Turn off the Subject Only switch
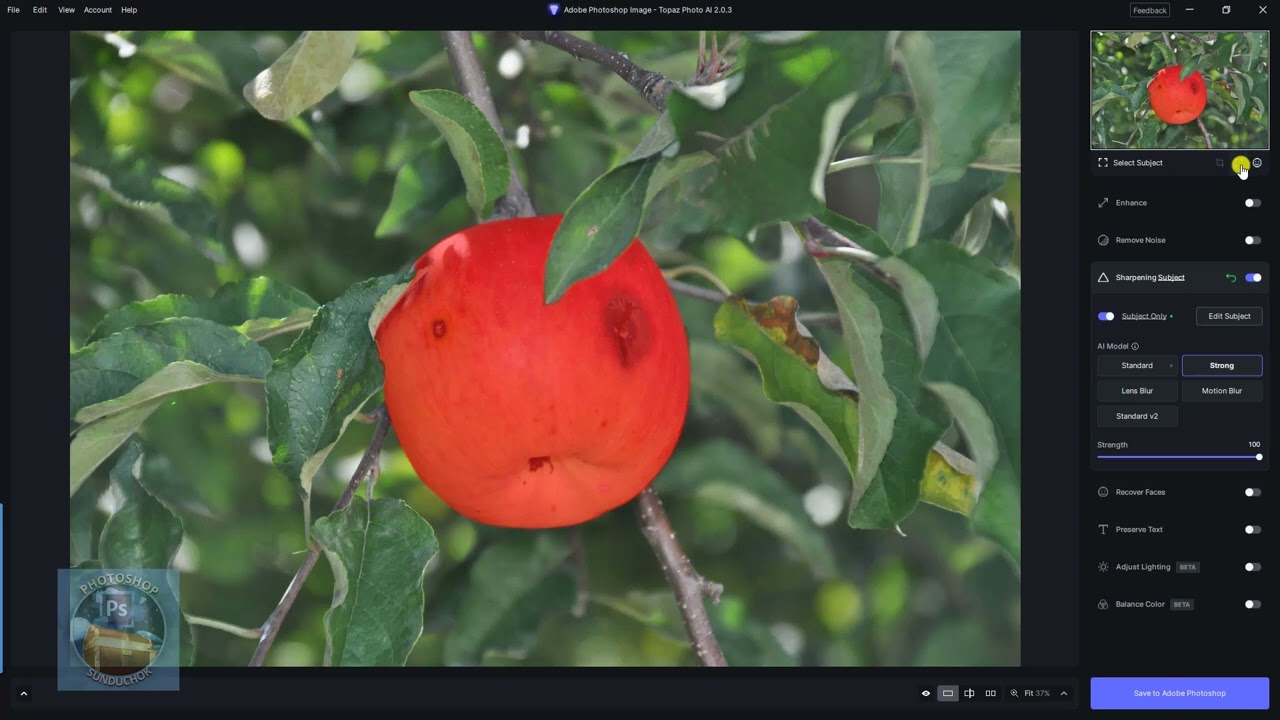This screenshot has width=1280, height=720. coord(1106,316)
